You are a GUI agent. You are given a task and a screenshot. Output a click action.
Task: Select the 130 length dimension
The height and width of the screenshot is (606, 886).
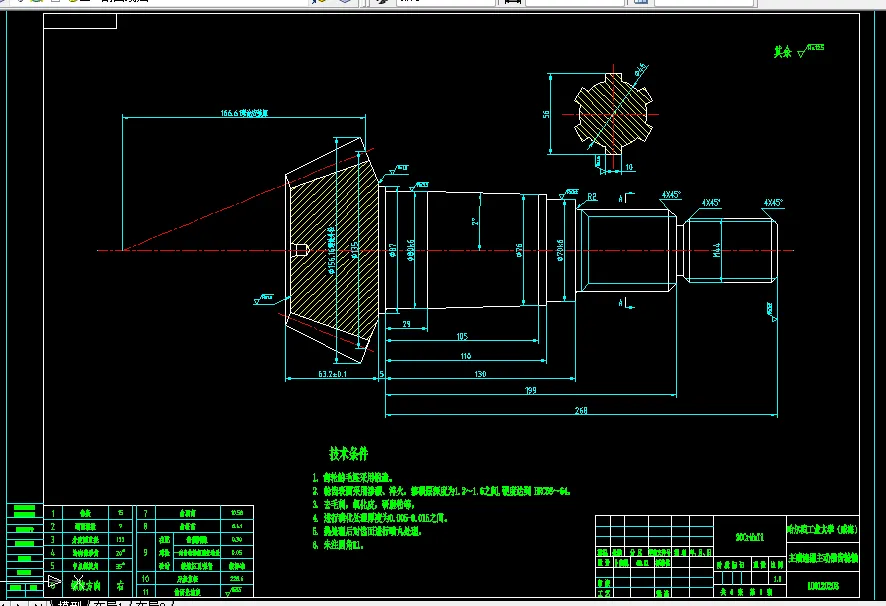click(480, 374)
